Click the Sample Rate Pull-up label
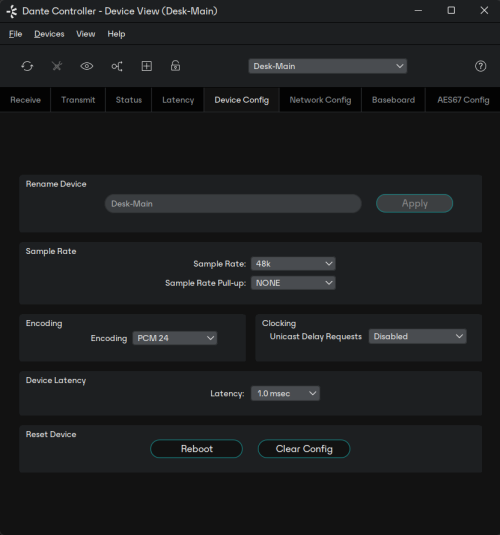 tap(205, 283)
